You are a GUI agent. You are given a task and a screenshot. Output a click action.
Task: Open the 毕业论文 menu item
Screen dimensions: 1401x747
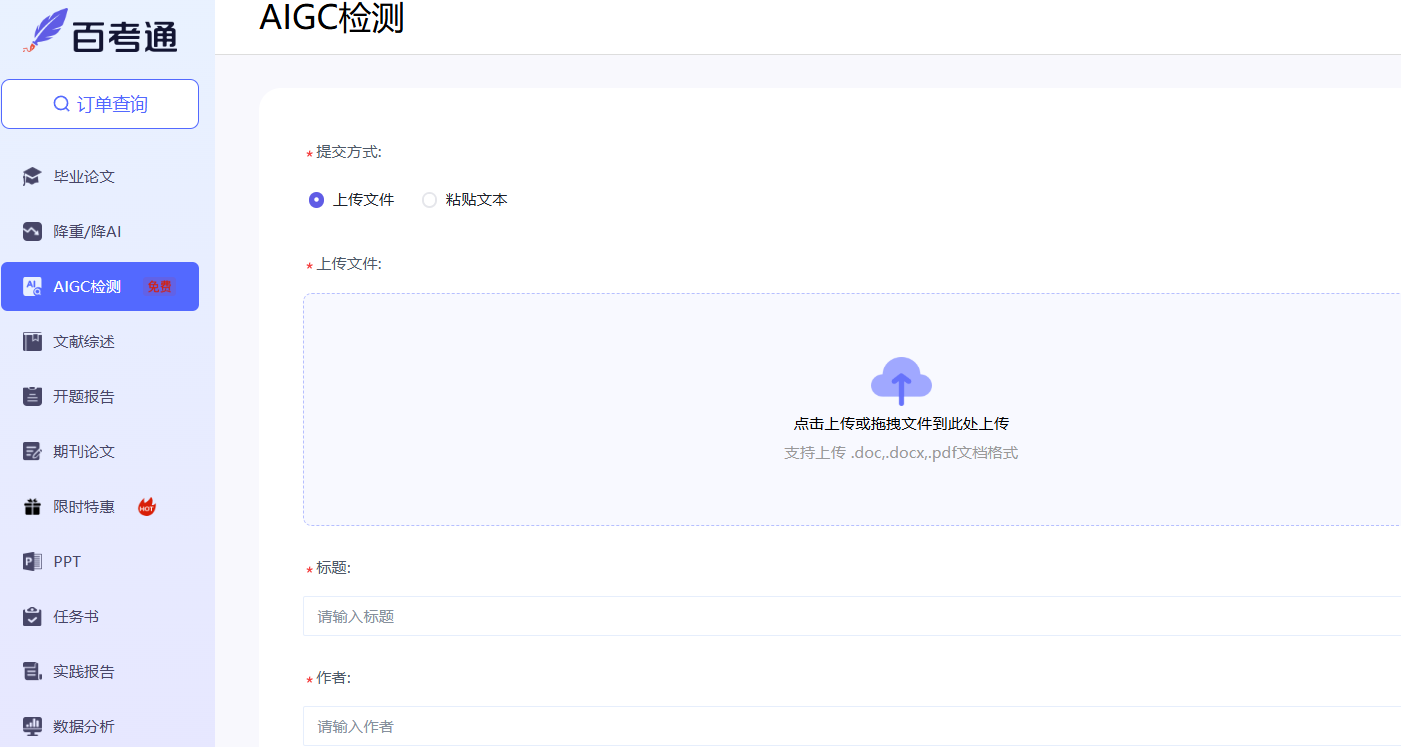click(100, 177)
